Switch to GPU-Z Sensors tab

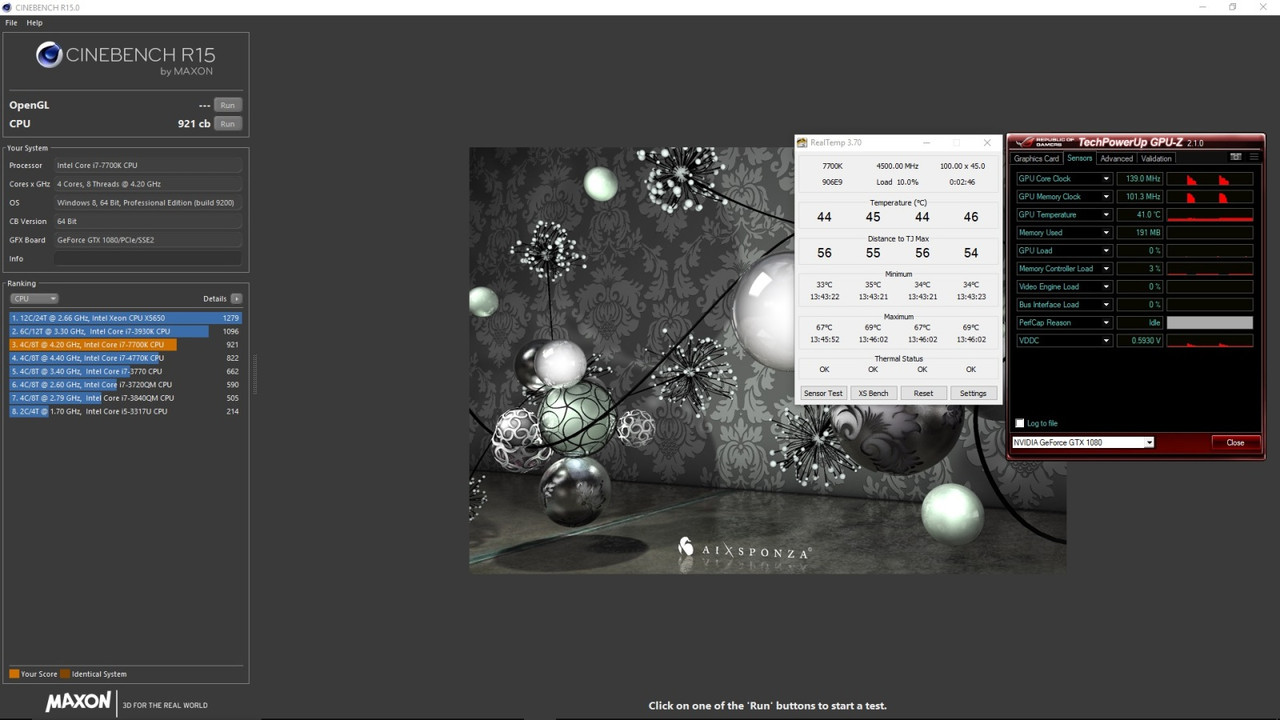point(1079,158)
